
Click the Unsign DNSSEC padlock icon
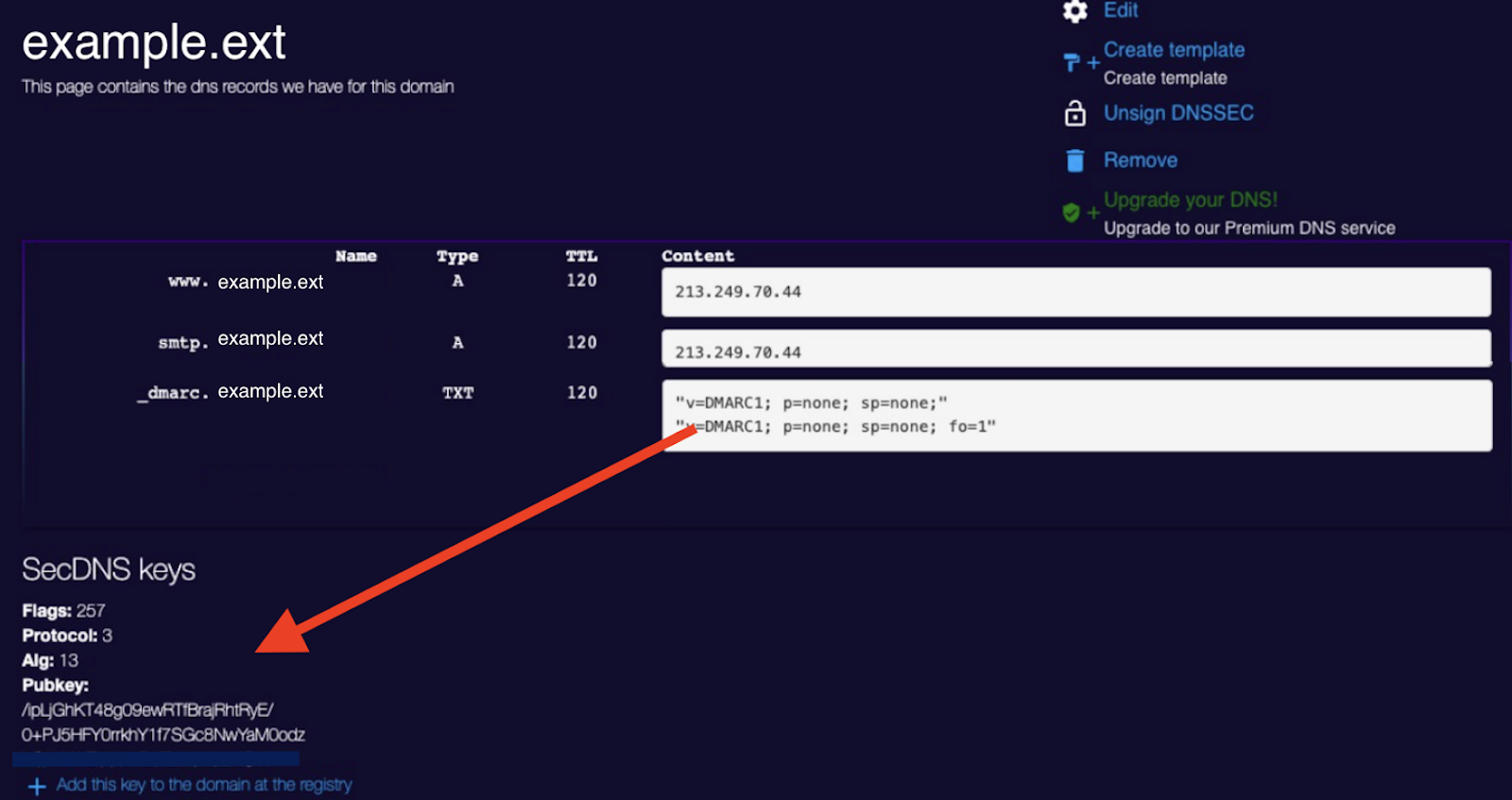[x=1074, y=112]
